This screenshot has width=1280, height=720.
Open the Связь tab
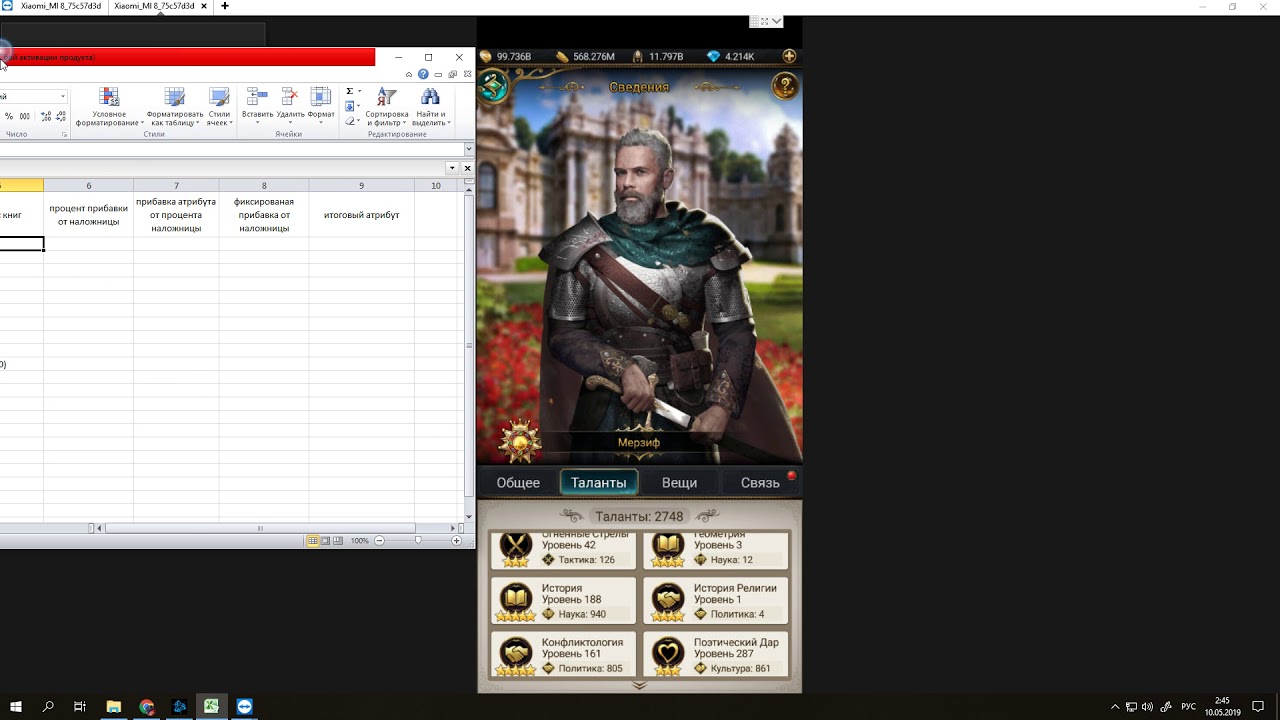pyautogui.click(x=760, y=482)
